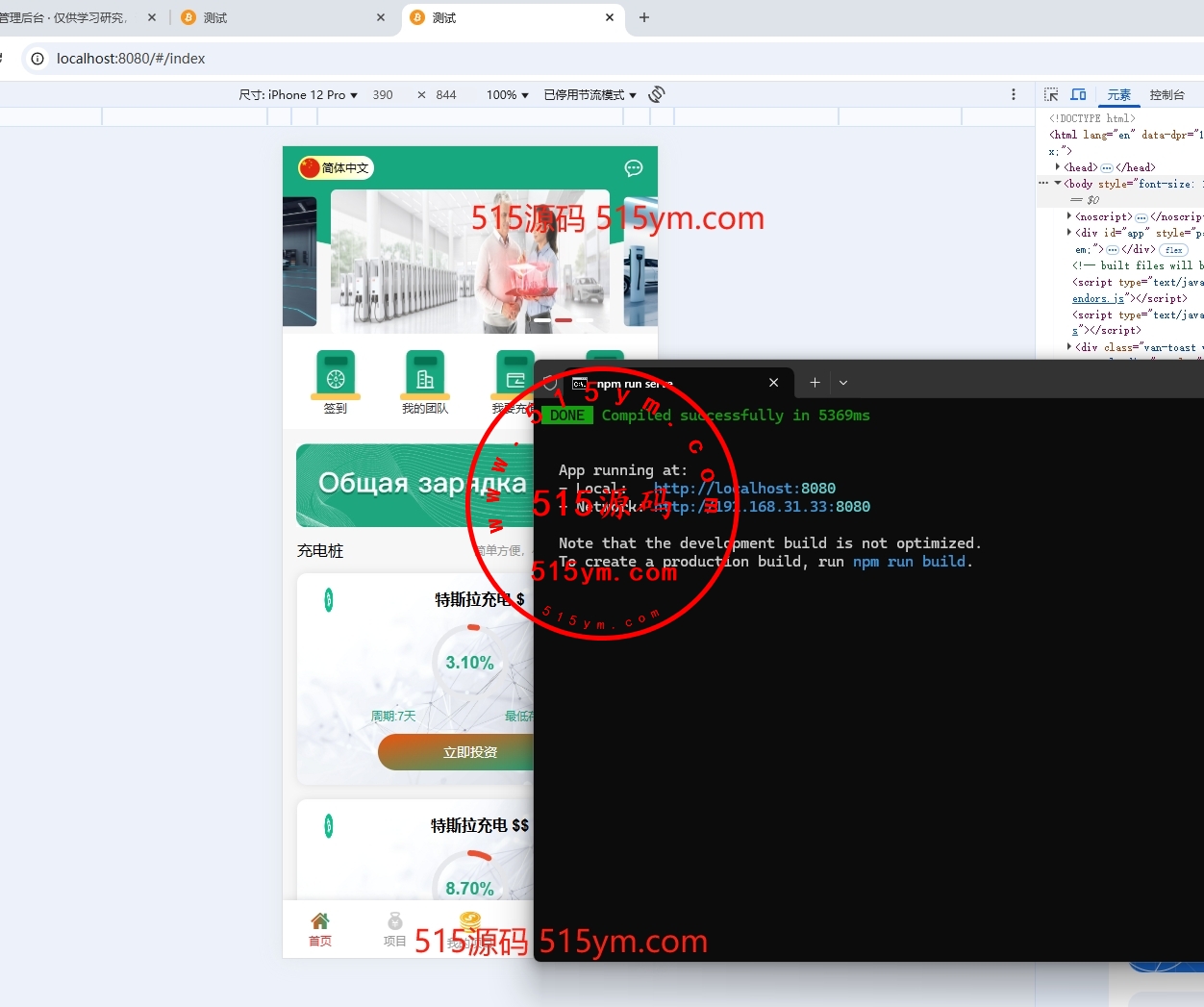Tap the chat message bubble icon
Image resolution: width=1204 pixels, height=1007 pixels.
[634, 168]
